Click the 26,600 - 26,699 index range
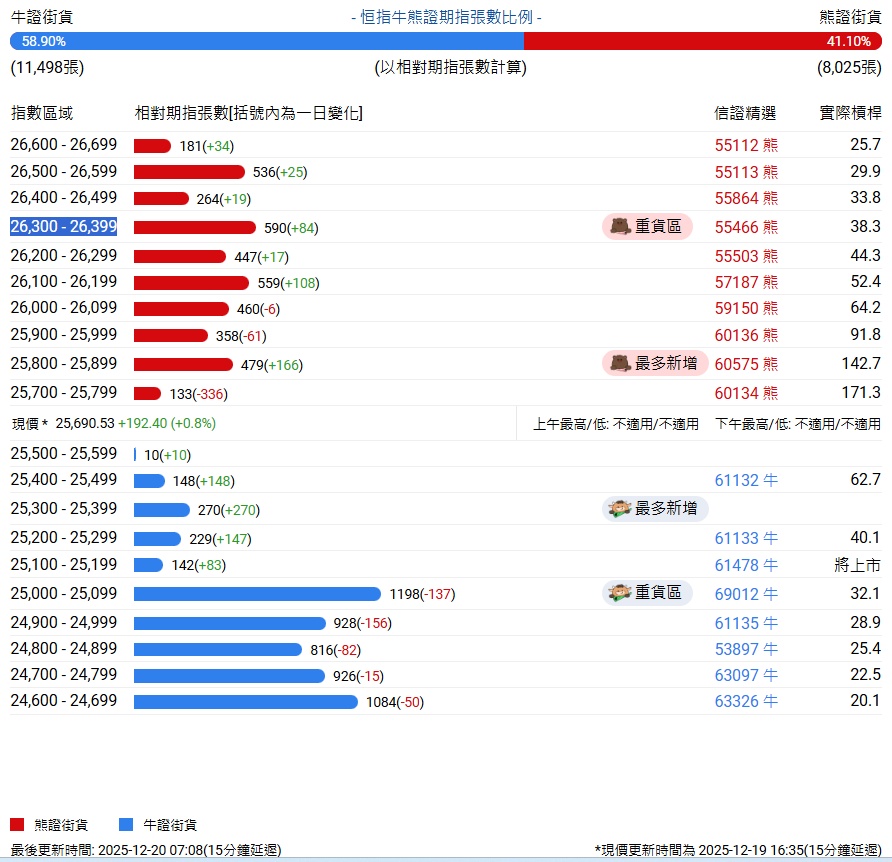Viewport: 892px width, 862px height. click(x=64, y=145)
